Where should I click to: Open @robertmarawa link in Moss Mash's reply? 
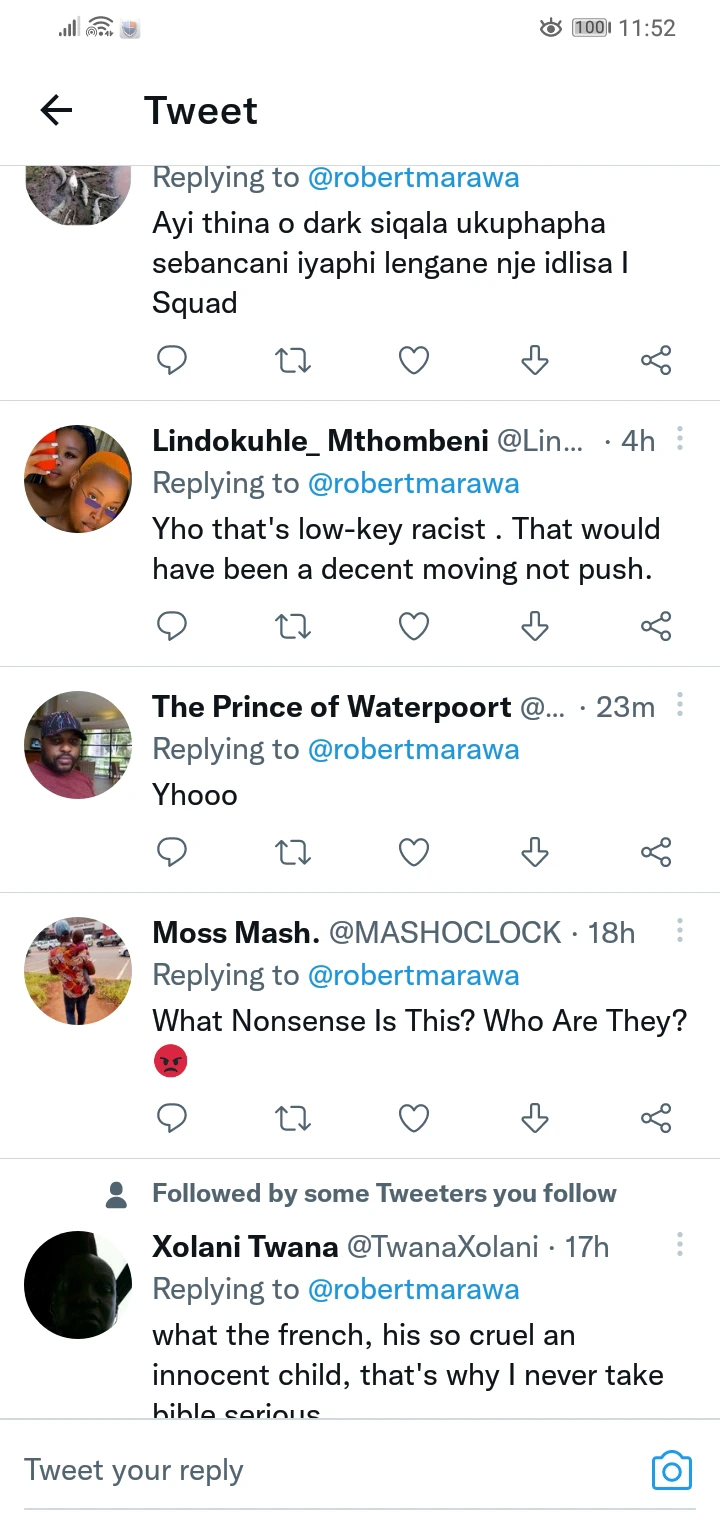coord(413,975)
